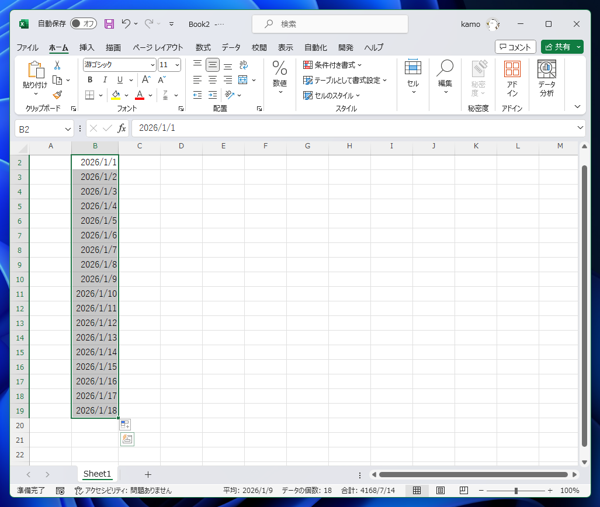This screenshot has height=507, width=600.
Task: Collapse the ribbon with chevron
Action: point(577,107)
